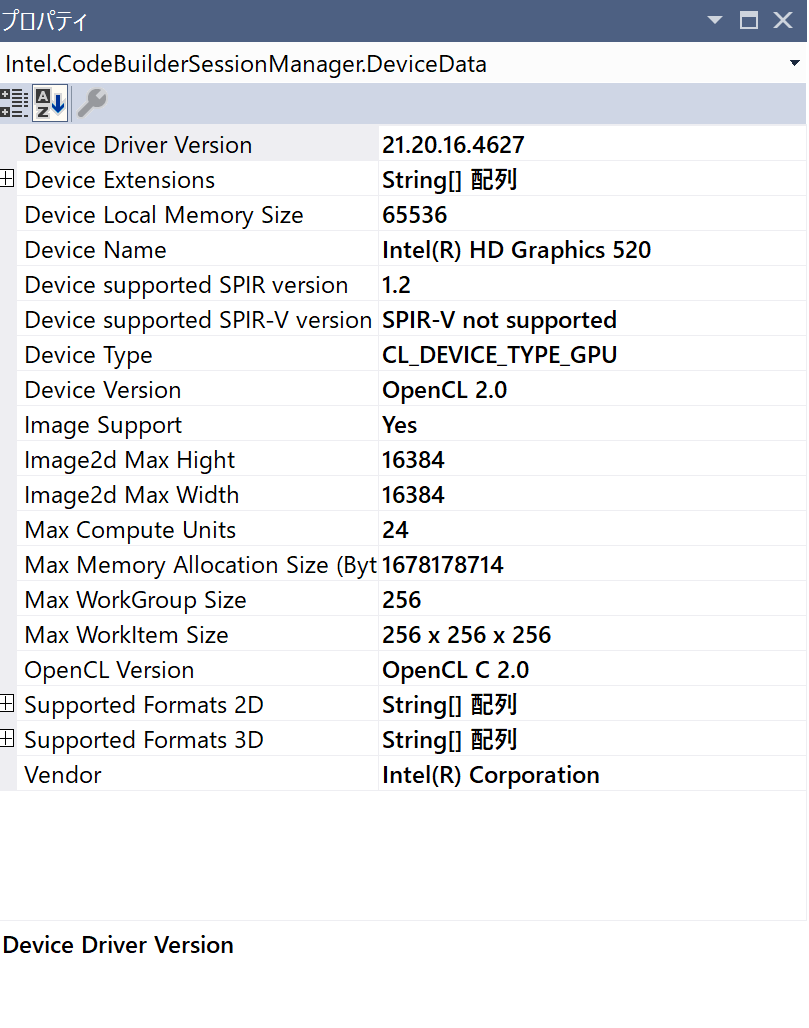Click the OpenCL Version value field
Screen dimensions: 809x1028
pyautogui.click(x=590, y=670)
